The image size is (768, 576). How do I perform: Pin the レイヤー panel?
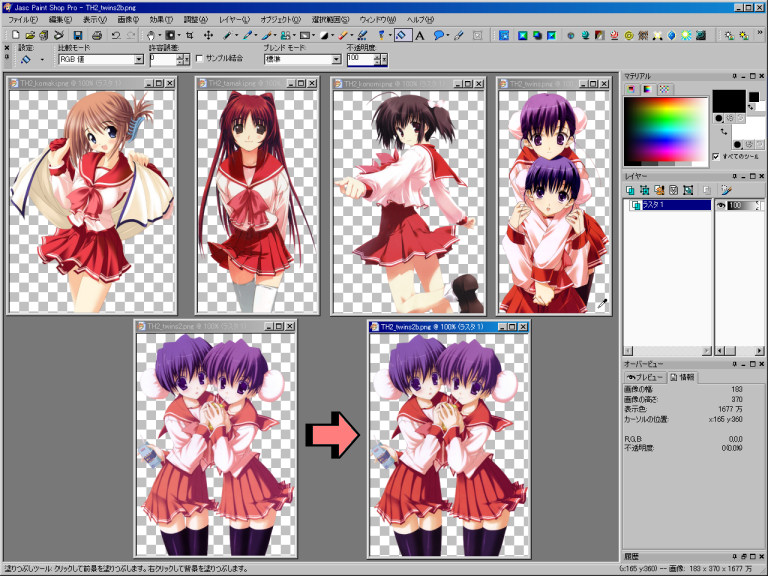735,176
